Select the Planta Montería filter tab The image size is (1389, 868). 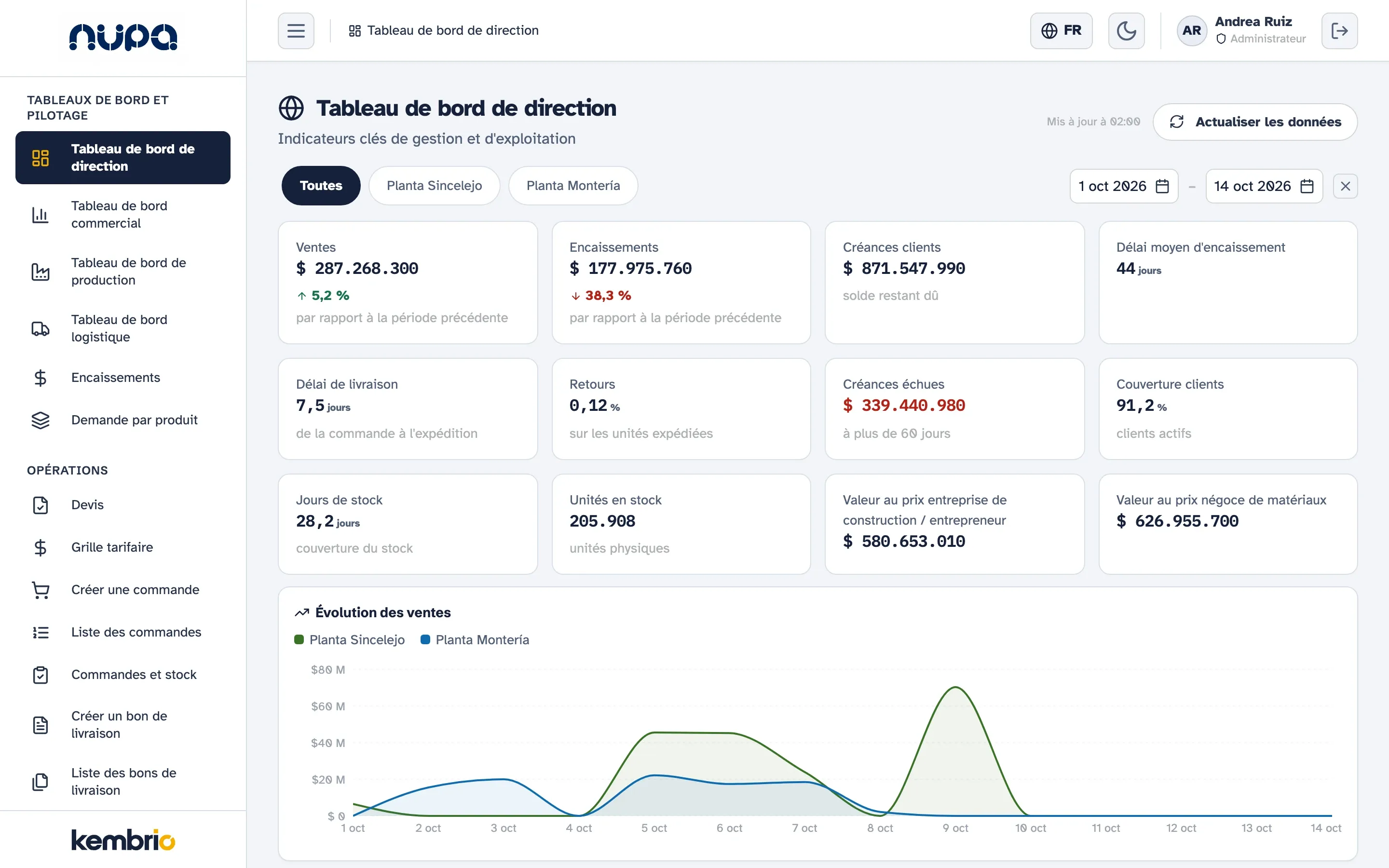point(573,186)
